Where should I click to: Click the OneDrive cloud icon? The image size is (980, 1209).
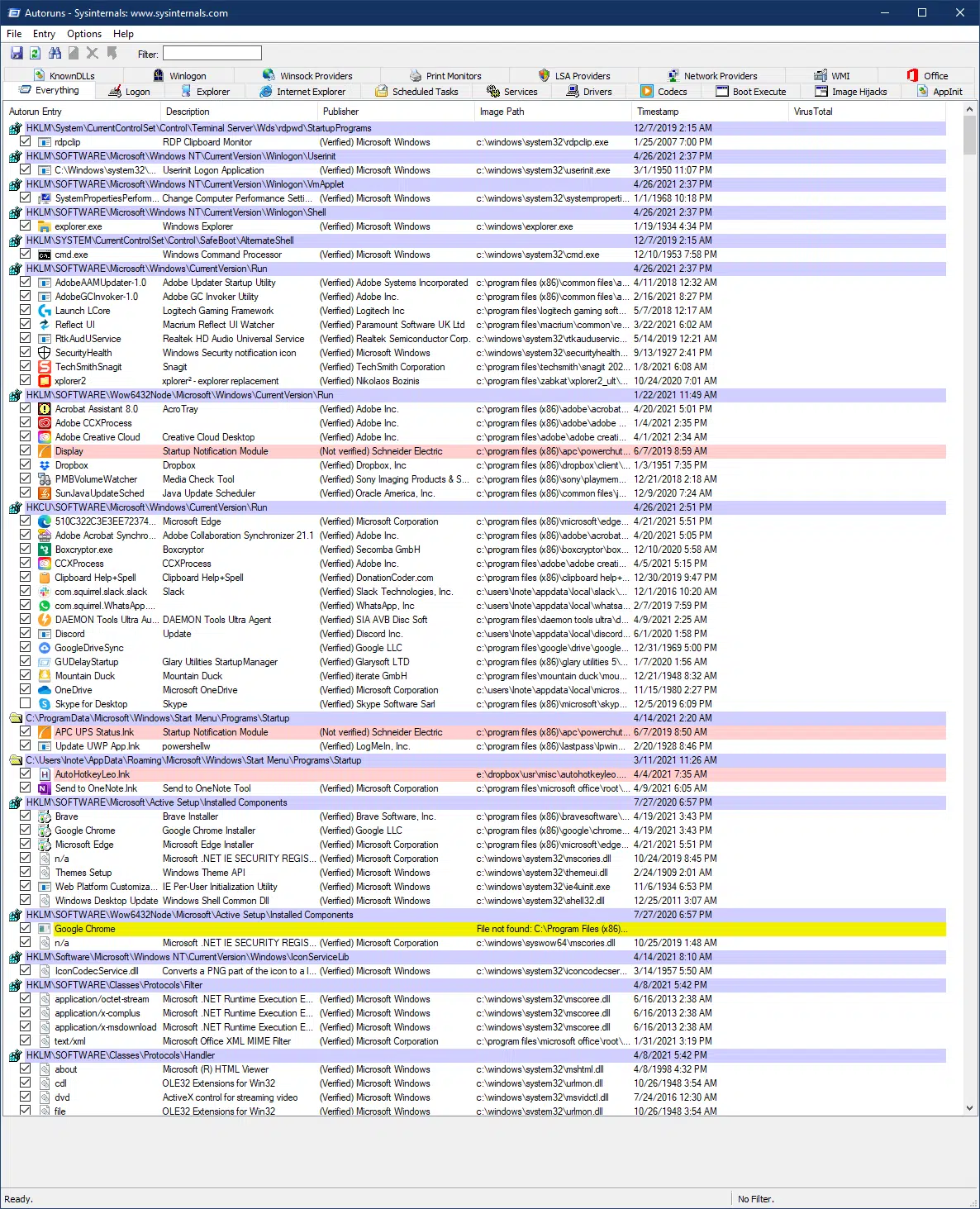[45, 690]
